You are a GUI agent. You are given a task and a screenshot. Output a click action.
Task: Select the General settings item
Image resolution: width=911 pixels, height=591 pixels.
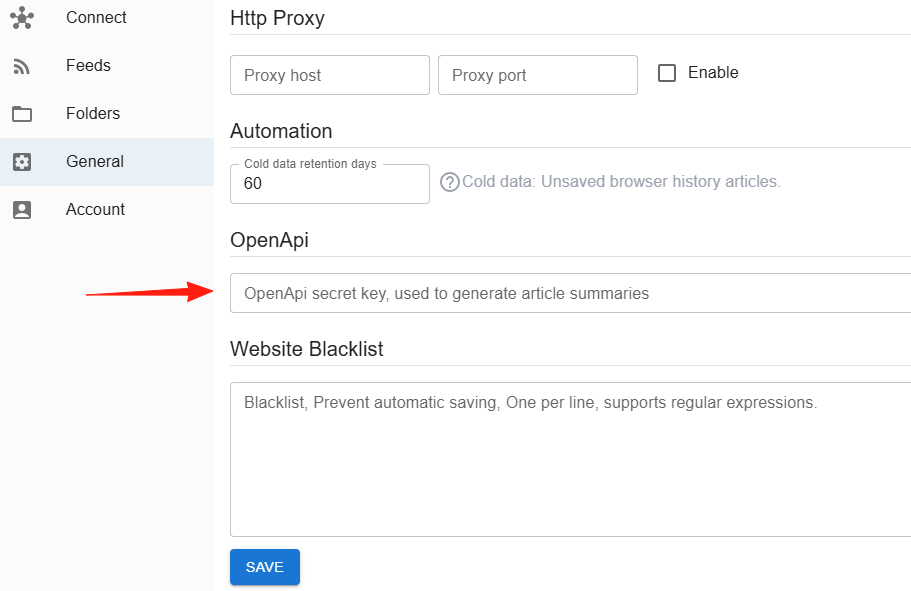(x=107, y=162)
